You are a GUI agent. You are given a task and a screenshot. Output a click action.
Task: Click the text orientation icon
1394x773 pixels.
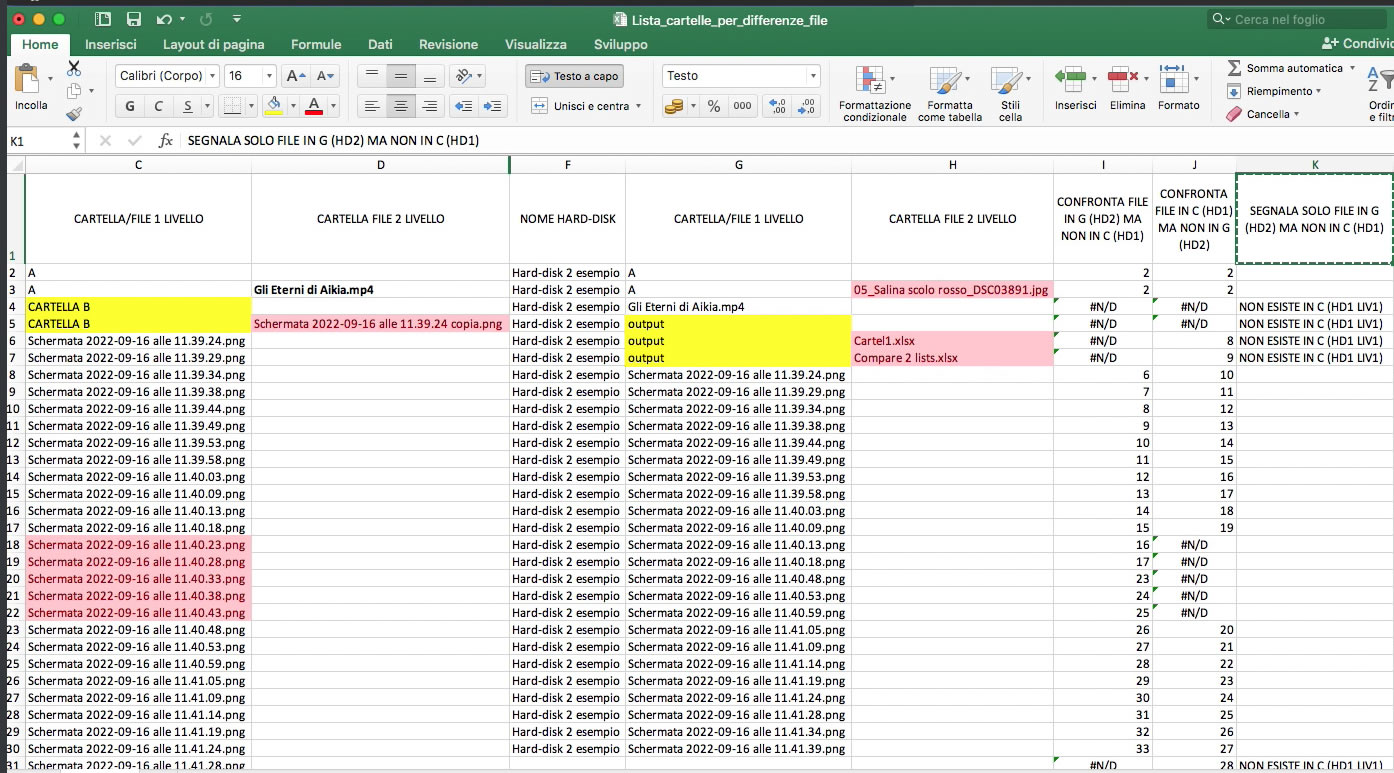[x=464, y=76]
